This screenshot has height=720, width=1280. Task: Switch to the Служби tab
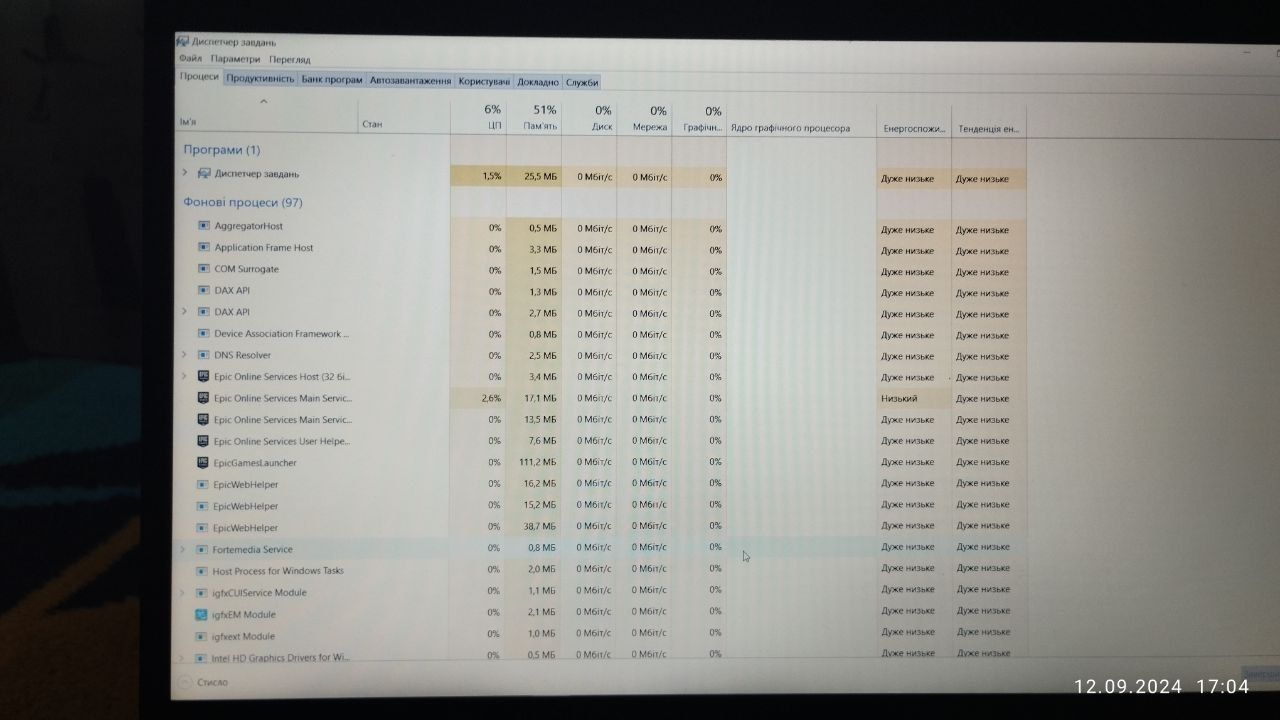pos(582,82)
